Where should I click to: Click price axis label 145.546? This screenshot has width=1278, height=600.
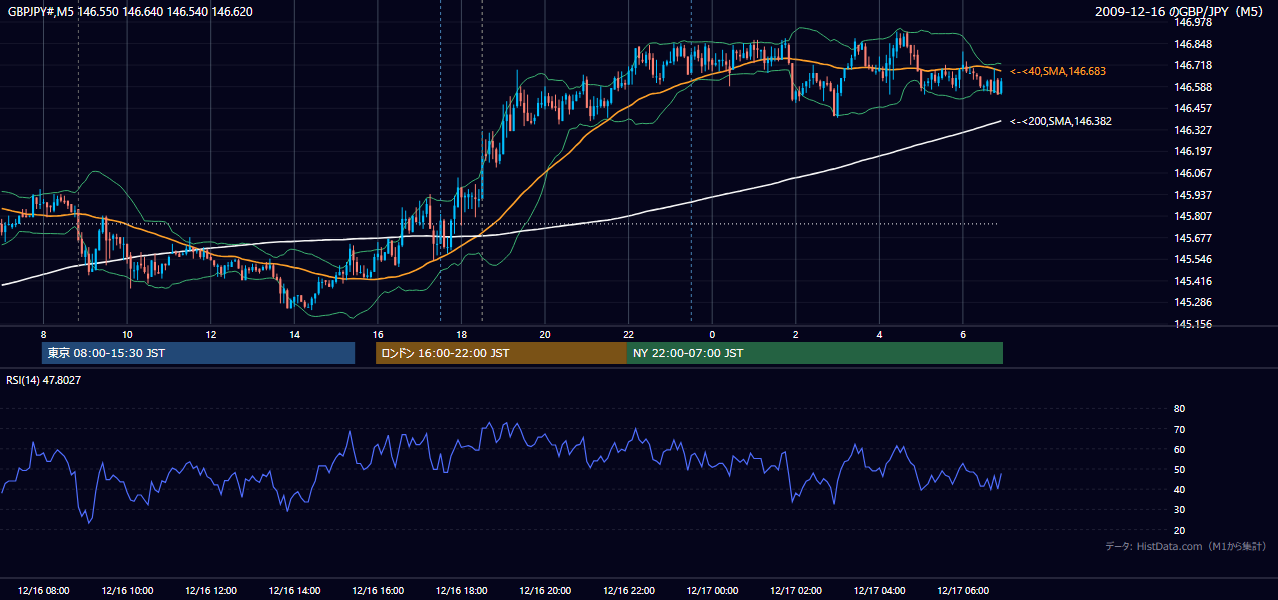point(1191,259)
